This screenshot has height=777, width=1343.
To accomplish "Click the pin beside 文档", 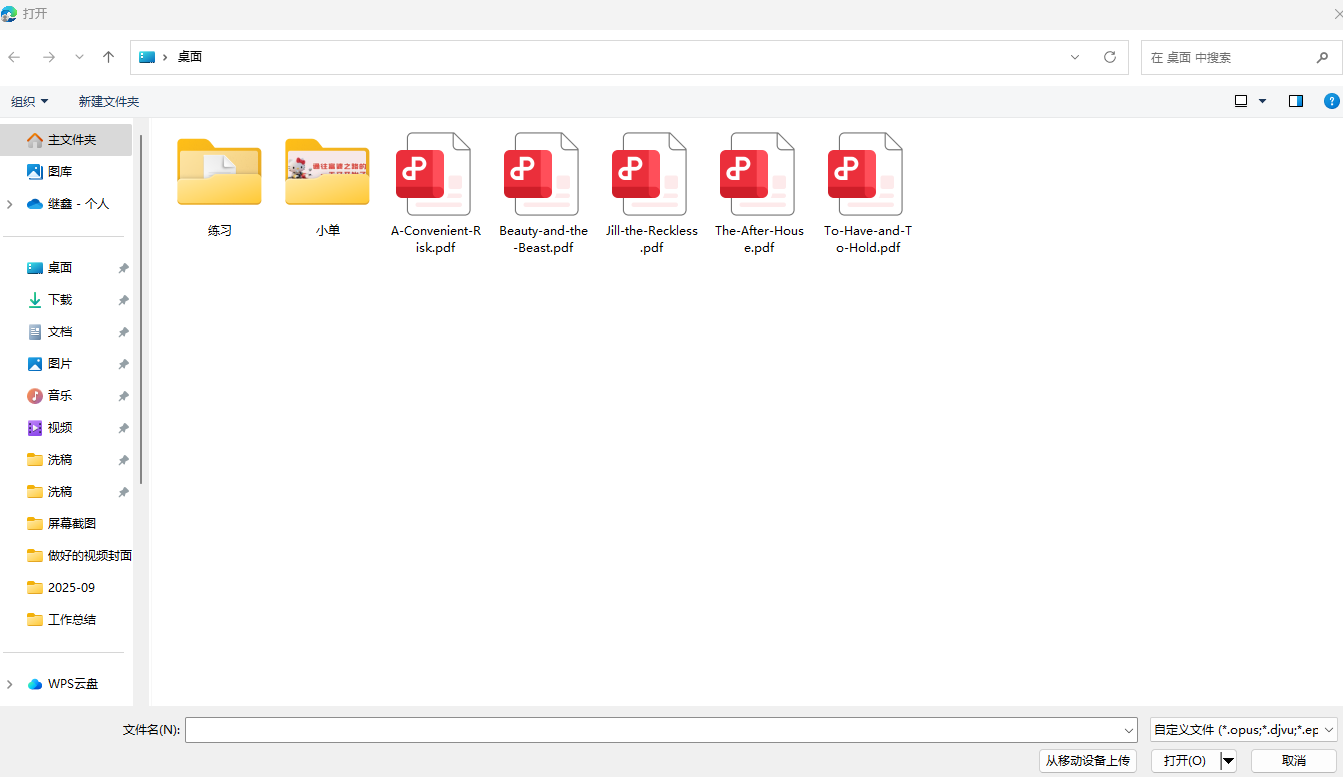I will click(123, 332).
